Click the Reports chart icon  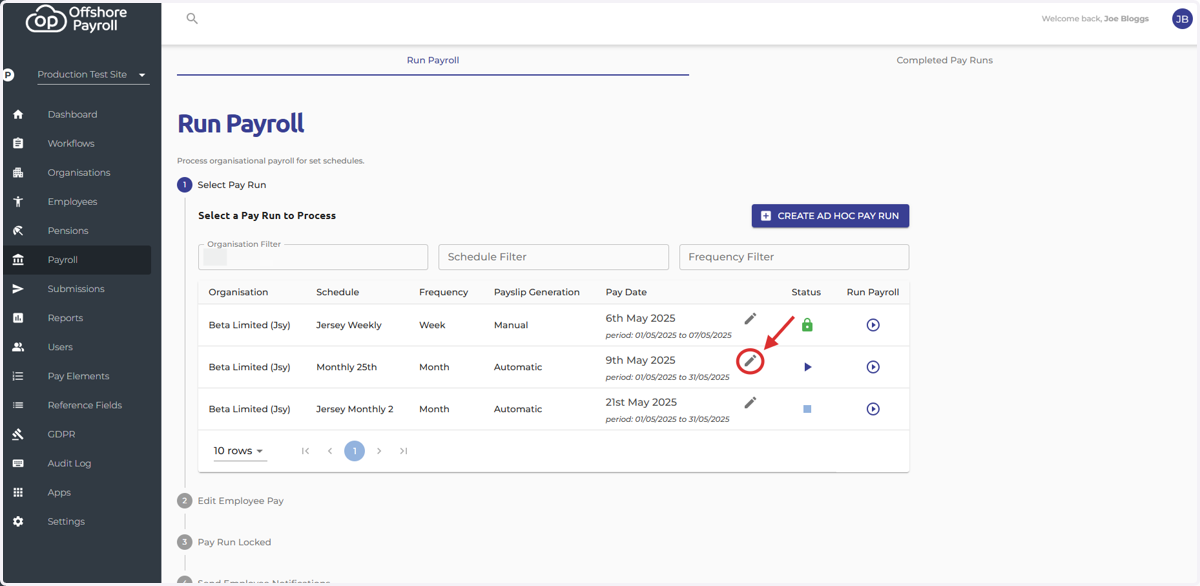tap(18, 317)
